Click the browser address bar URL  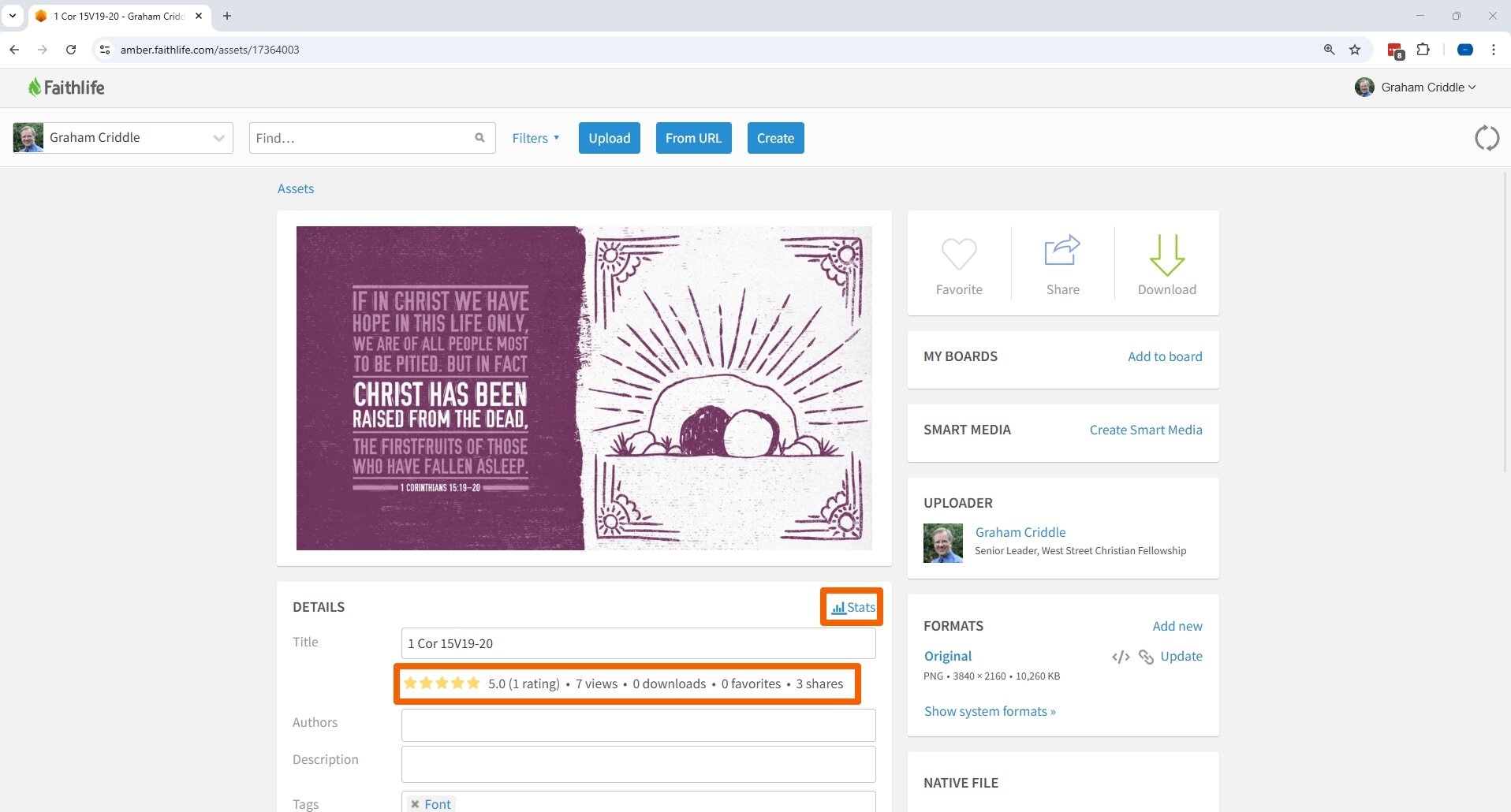pyautogui.click(x=210, y=50)
